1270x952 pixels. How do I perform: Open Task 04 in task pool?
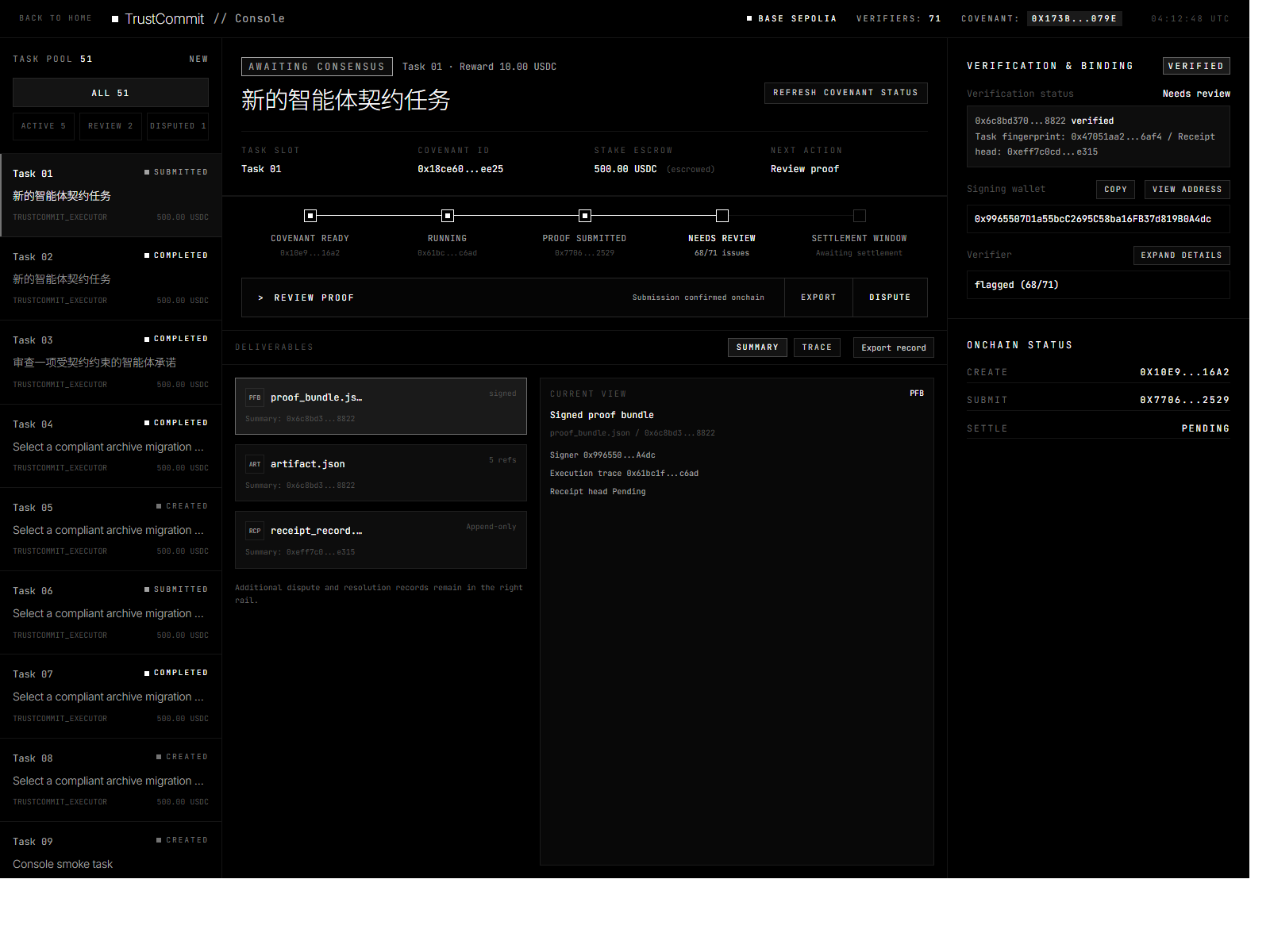tap(111, 446)
